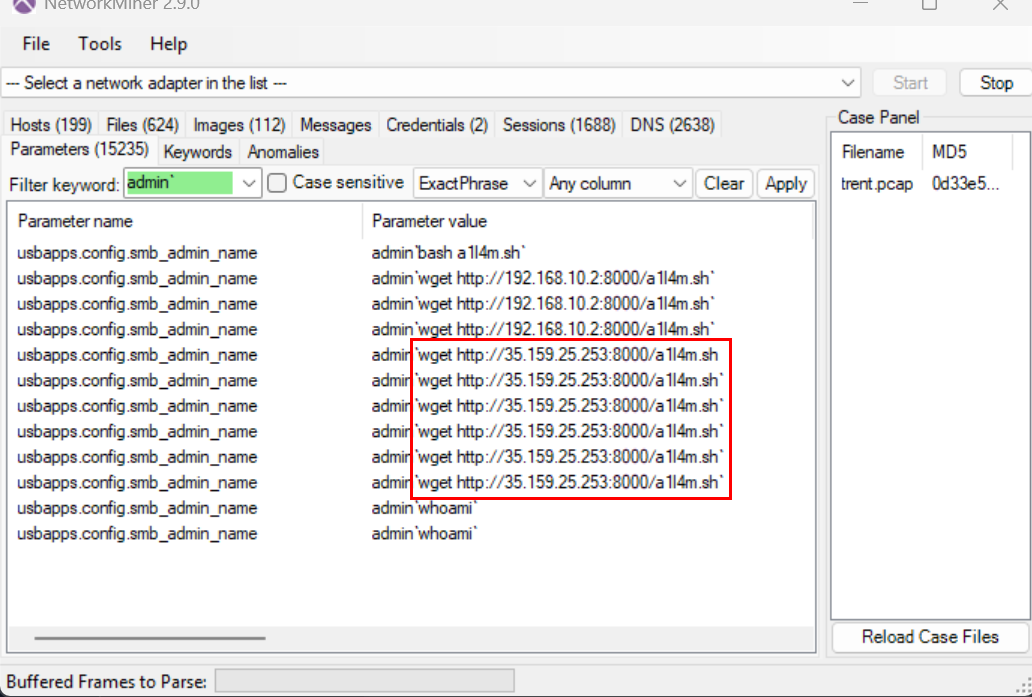Open the Help menu
The height and width of the screenshot is (697, 1032).
coord(168,44)
